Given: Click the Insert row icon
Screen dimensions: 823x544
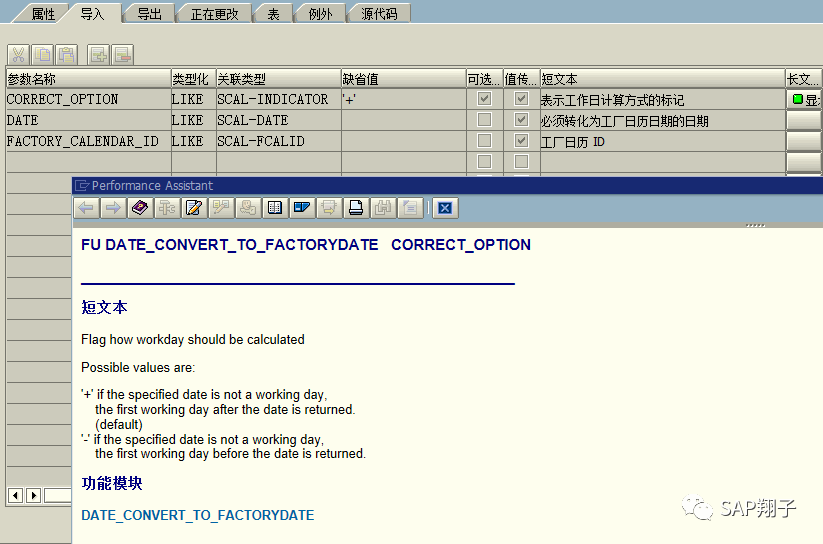Looking at the screenshot, I should [x=98, y=55].
